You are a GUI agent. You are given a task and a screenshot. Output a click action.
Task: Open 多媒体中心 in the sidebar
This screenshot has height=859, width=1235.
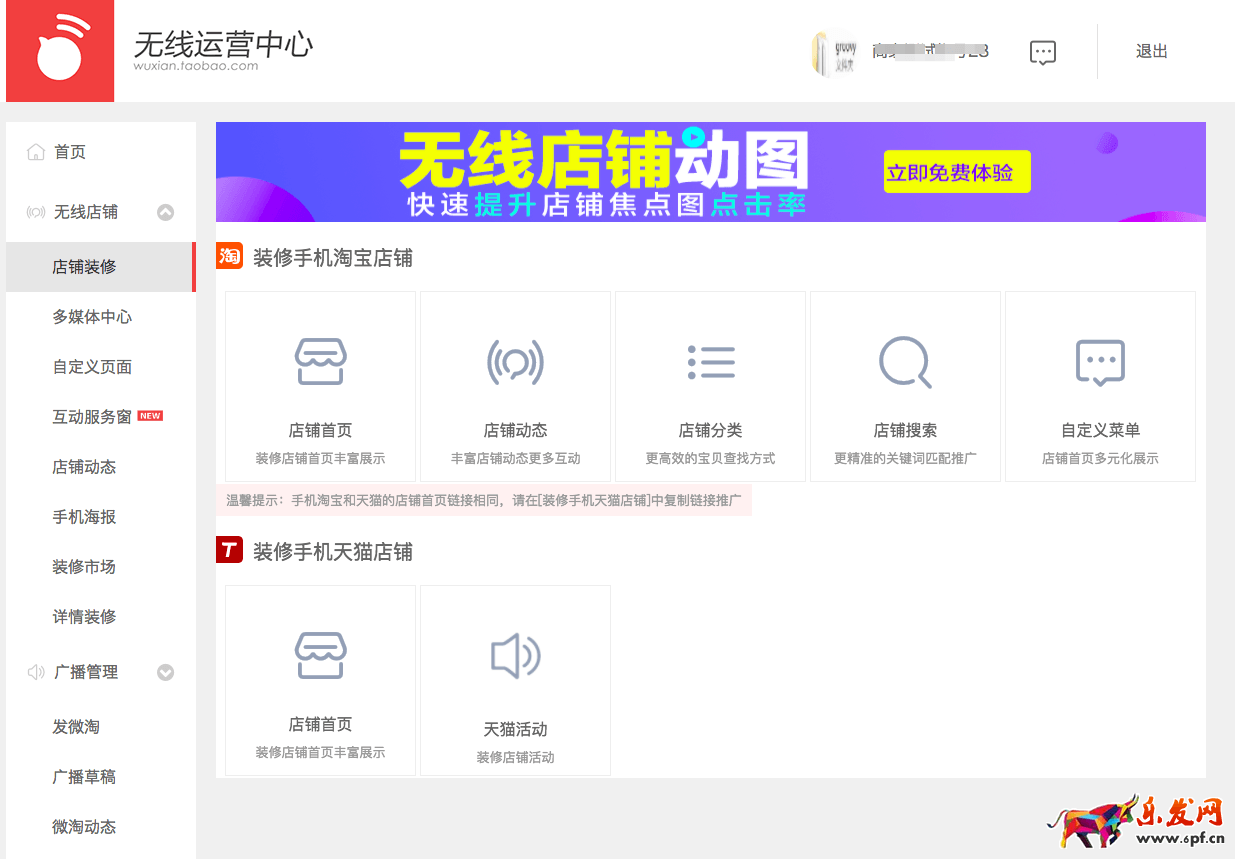click(92, 317)
